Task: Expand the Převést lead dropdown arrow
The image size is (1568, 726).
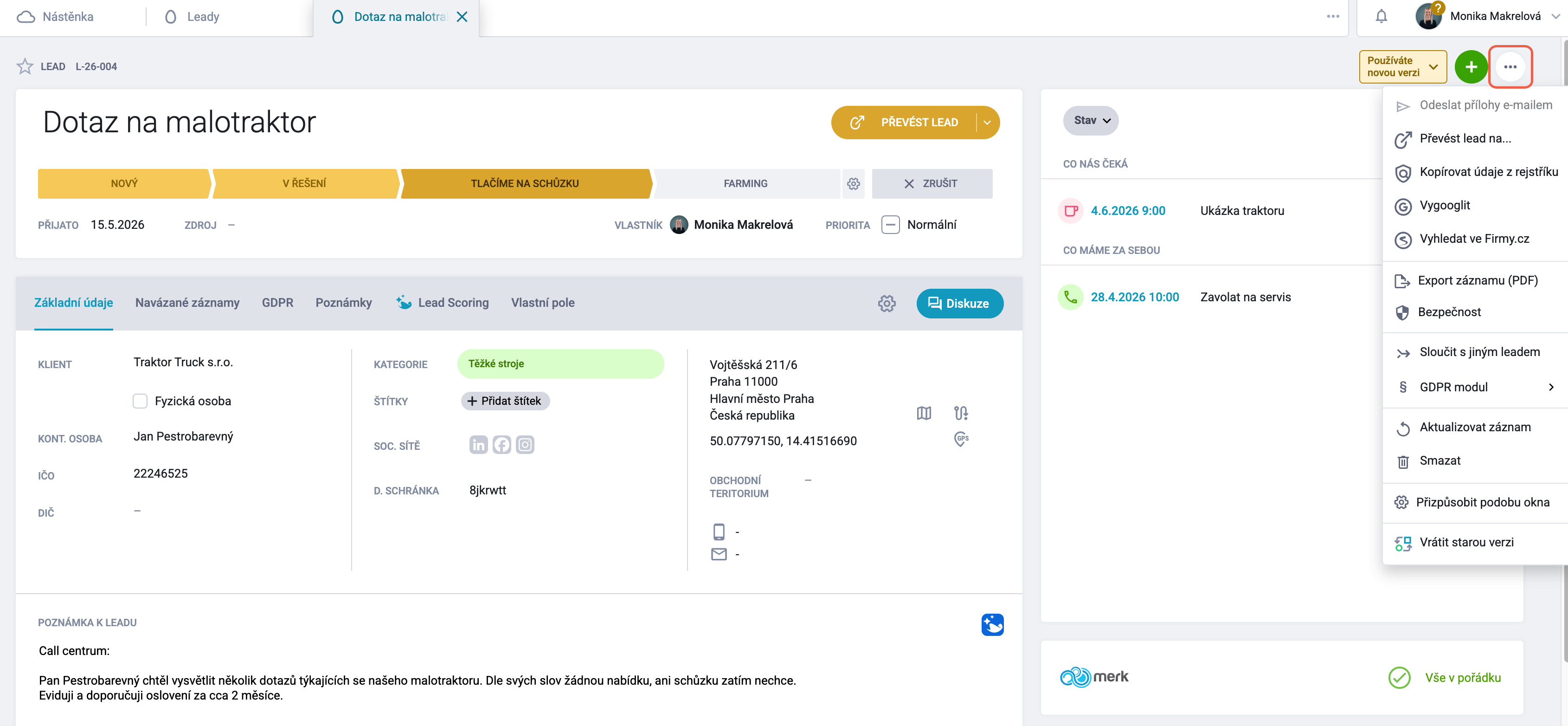Action: pyautogui.click(x=987, y=123)
